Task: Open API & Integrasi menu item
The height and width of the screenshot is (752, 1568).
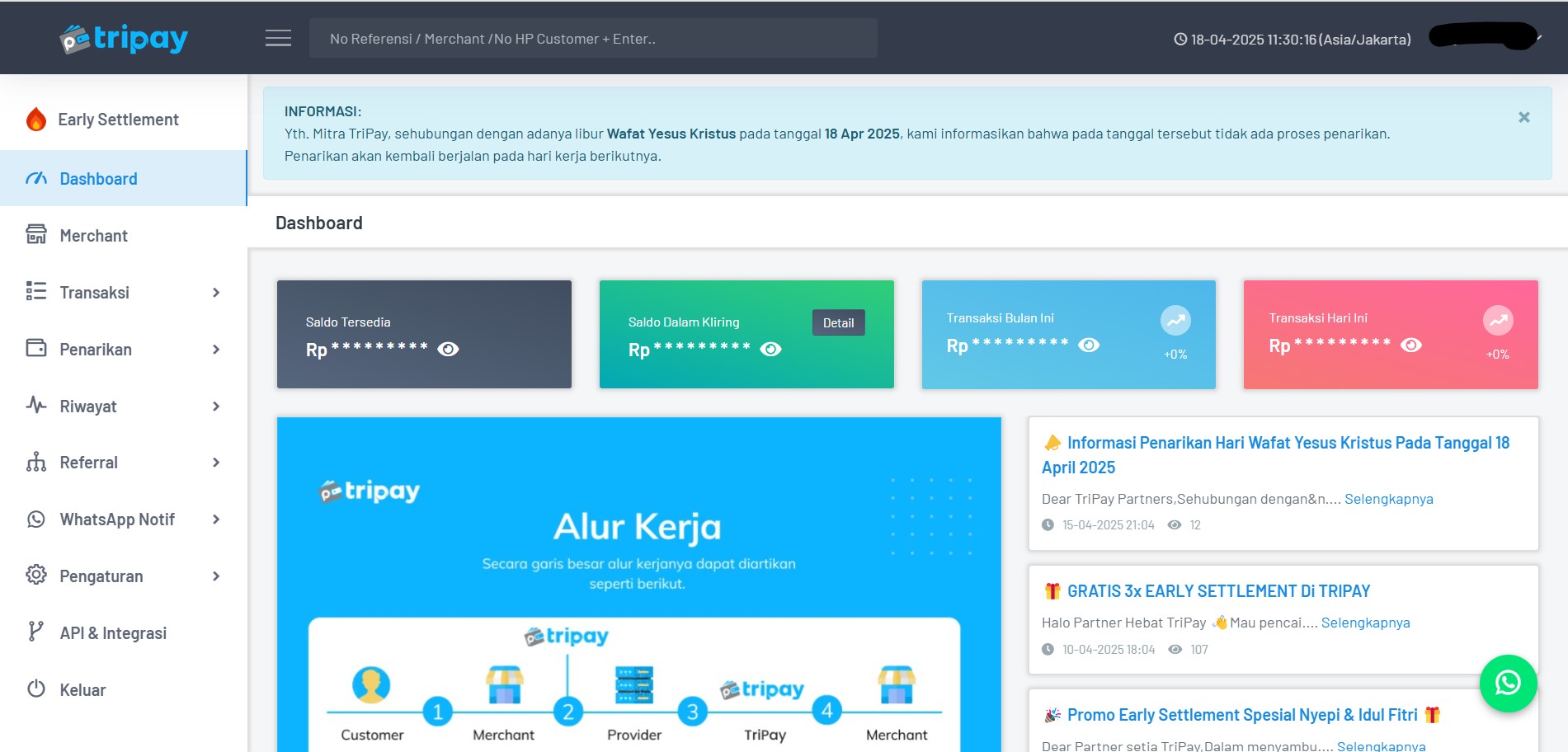Action: click(124, 633)
